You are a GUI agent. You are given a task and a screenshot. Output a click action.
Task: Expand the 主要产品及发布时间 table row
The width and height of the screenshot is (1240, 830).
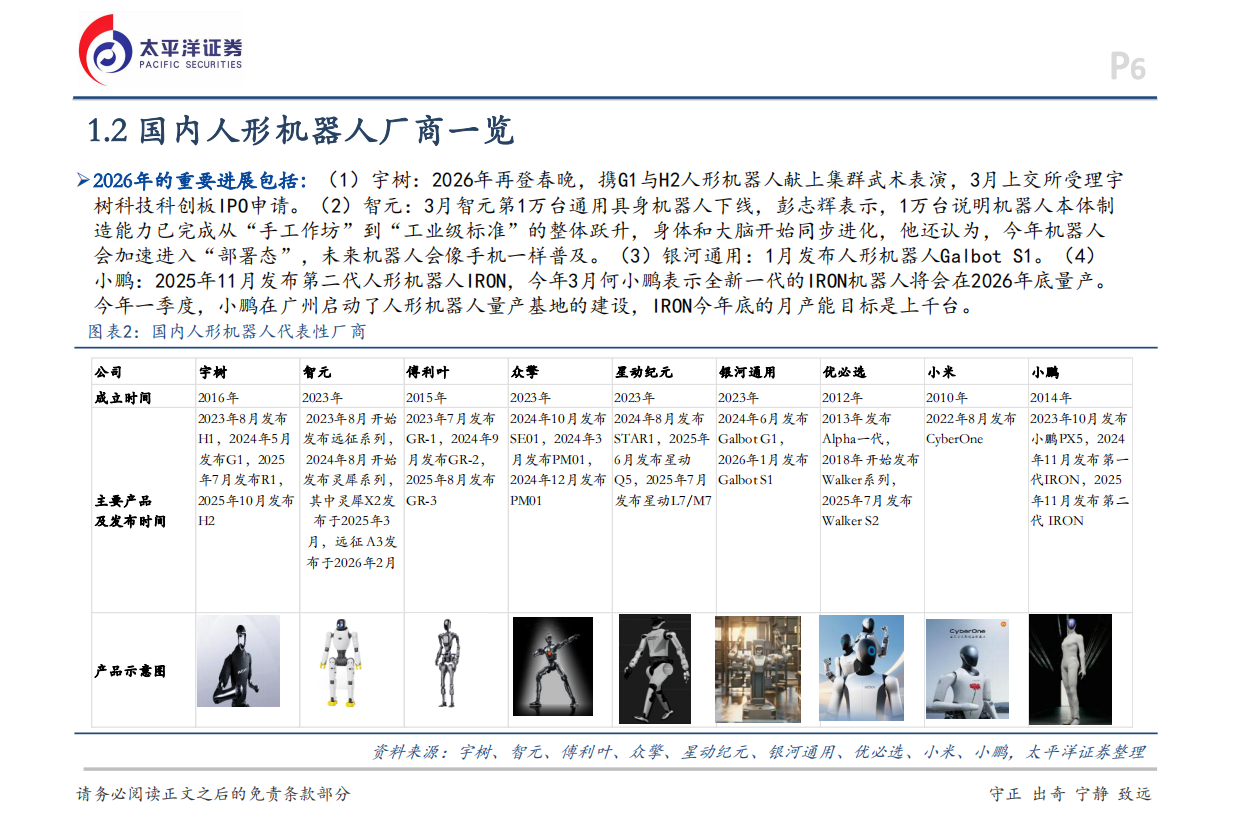[x=131, y=511]
